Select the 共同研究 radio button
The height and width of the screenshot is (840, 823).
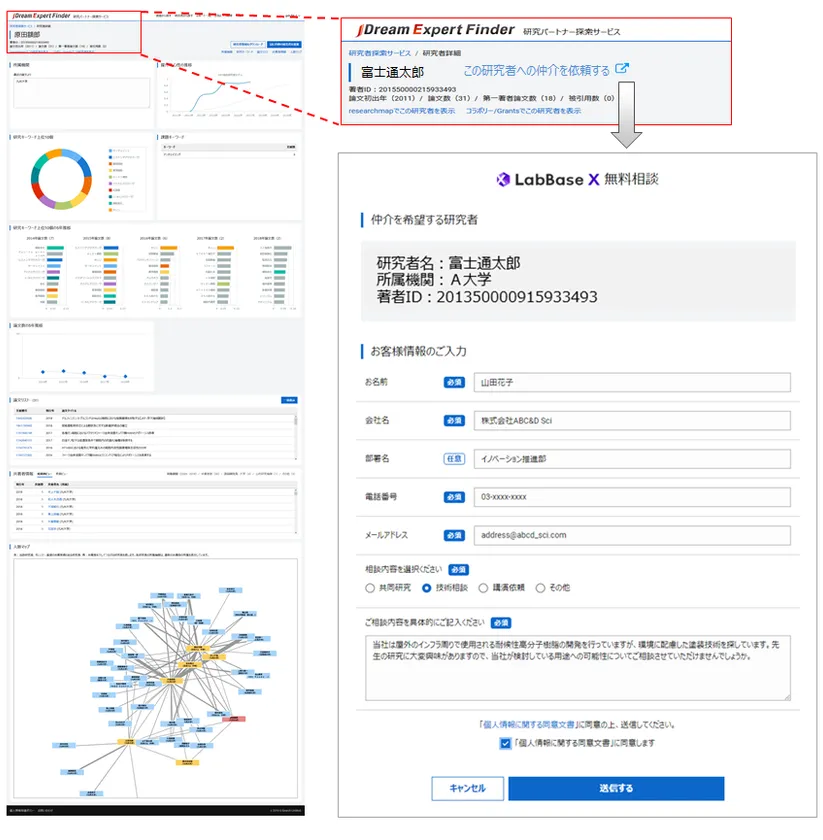(x=370, y=588)
